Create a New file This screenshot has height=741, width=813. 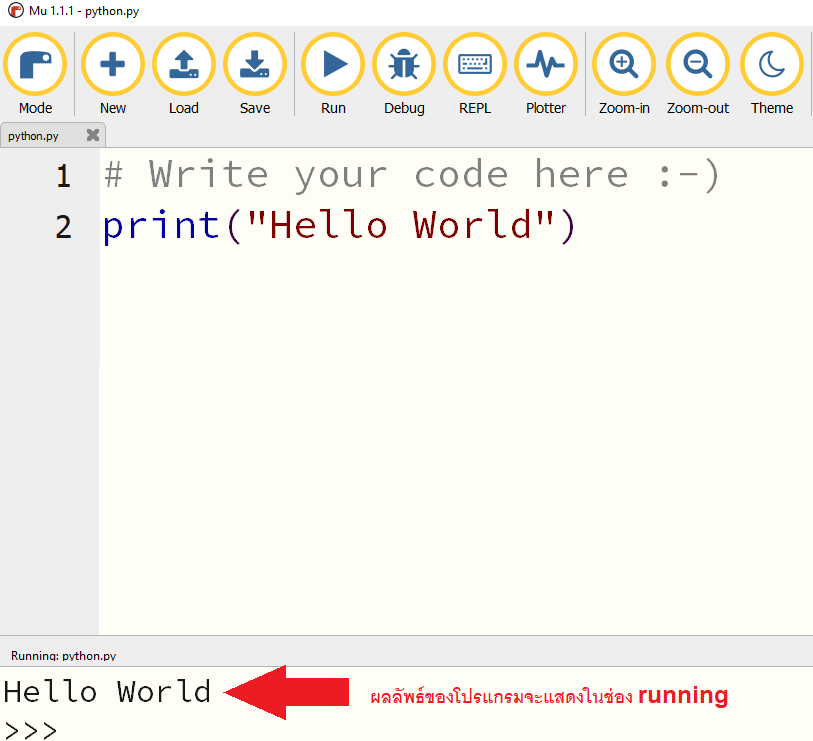click(x=113, y=74)
